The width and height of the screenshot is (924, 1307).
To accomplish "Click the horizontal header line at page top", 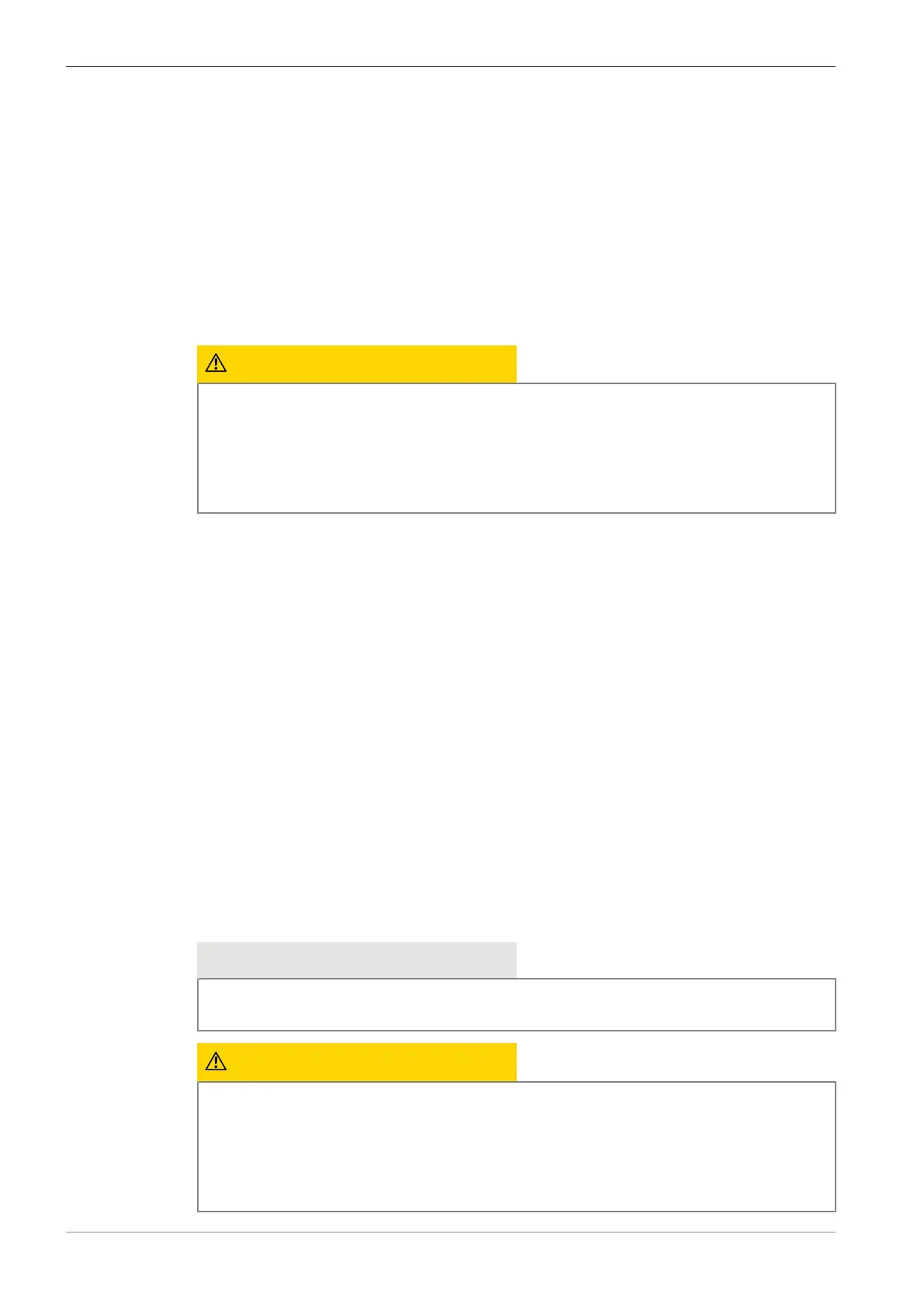I will click(450, 67).
